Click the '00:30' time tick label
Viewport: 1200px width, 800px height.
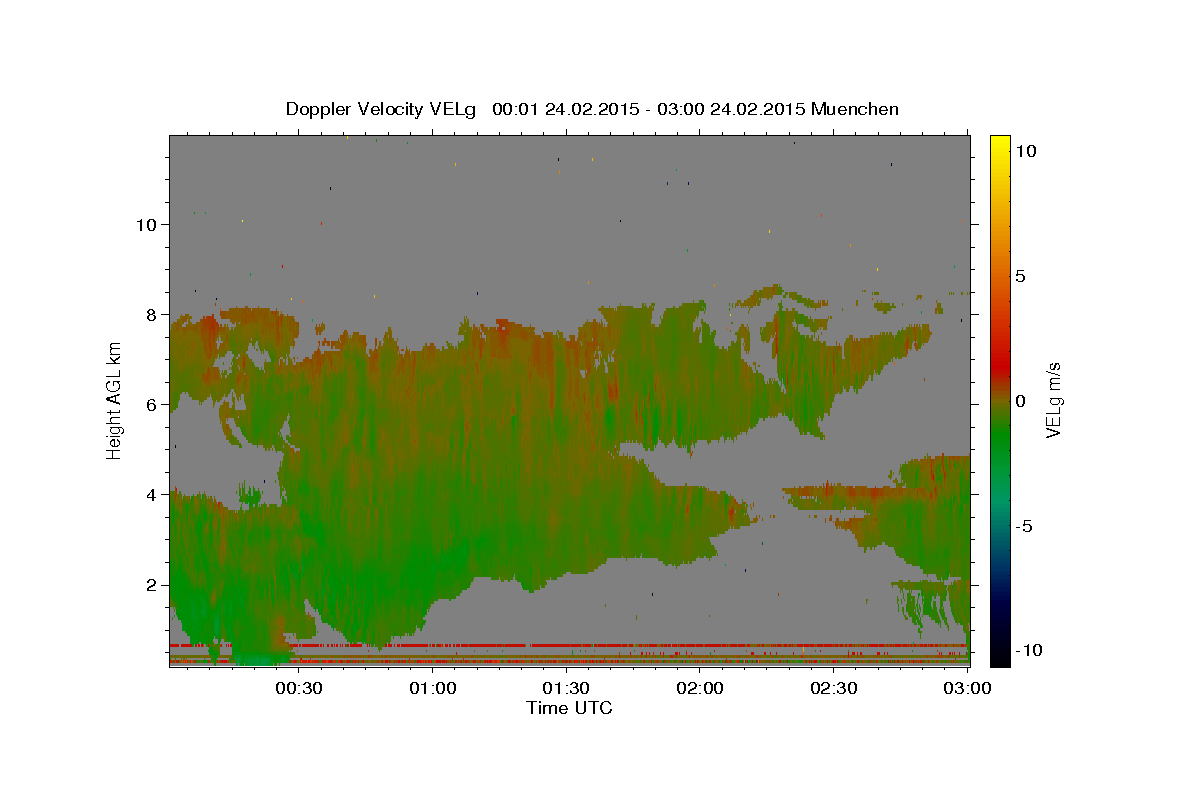(298, 689)
